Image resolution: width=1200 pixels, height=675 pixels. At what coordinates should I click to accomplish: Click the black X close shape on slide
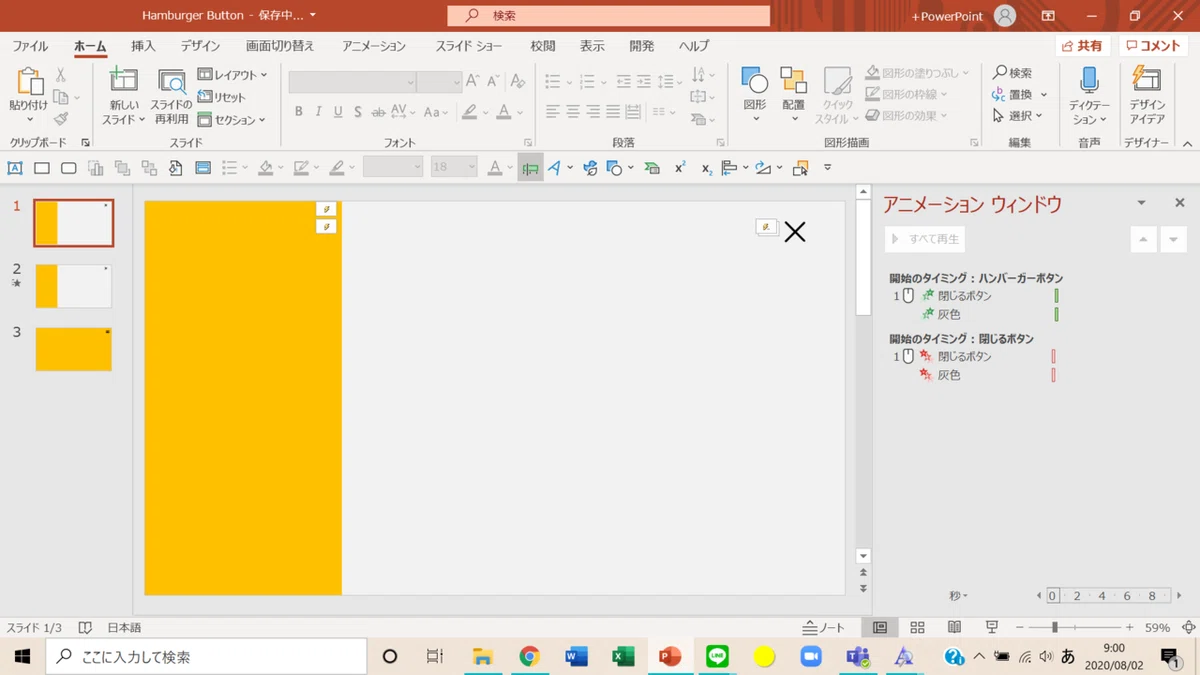click(795, 232)
